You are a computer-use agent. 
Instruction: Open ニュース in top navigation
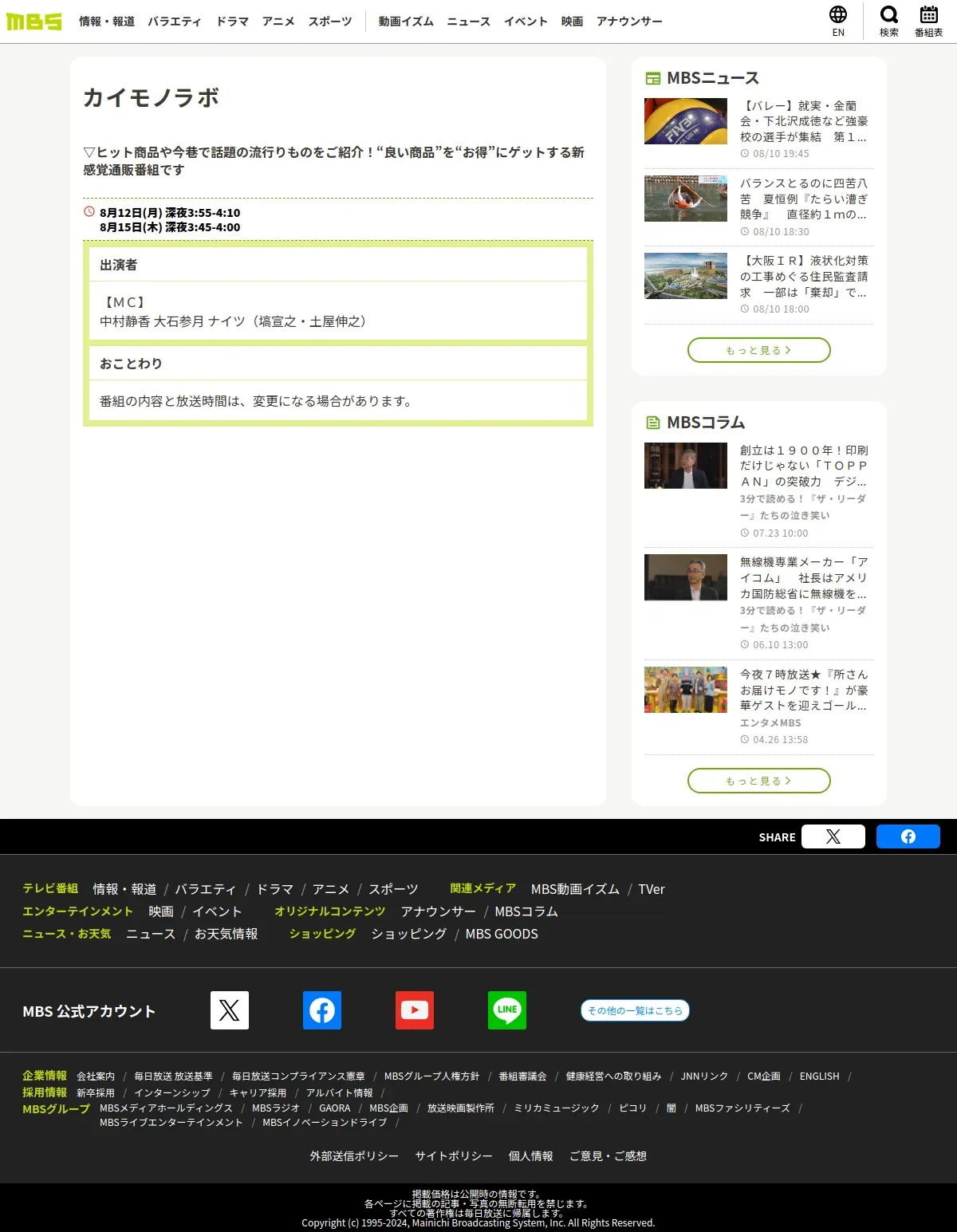click(x=469, y=22)
